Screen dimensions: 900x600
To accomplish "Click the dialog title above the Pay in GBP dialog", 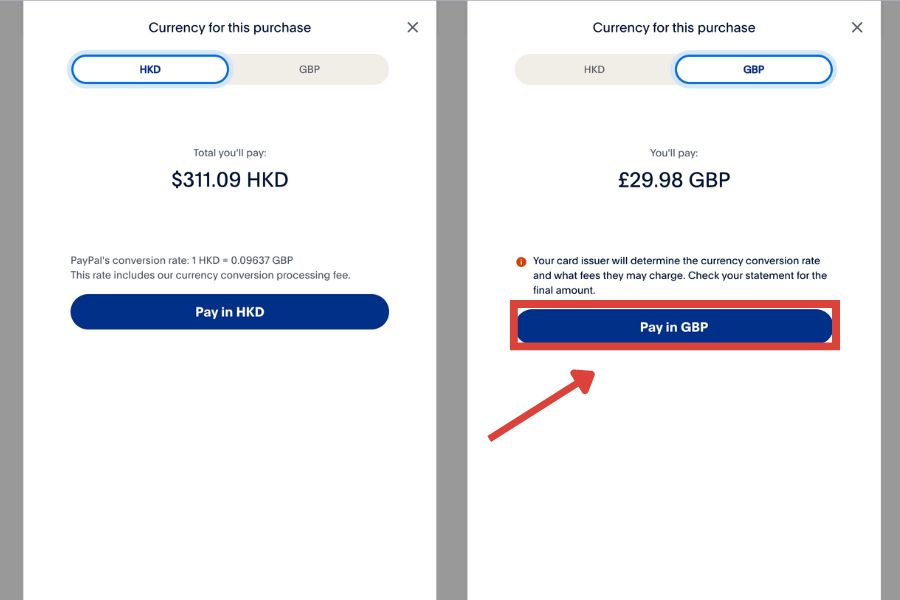I will tap(674, 28).
